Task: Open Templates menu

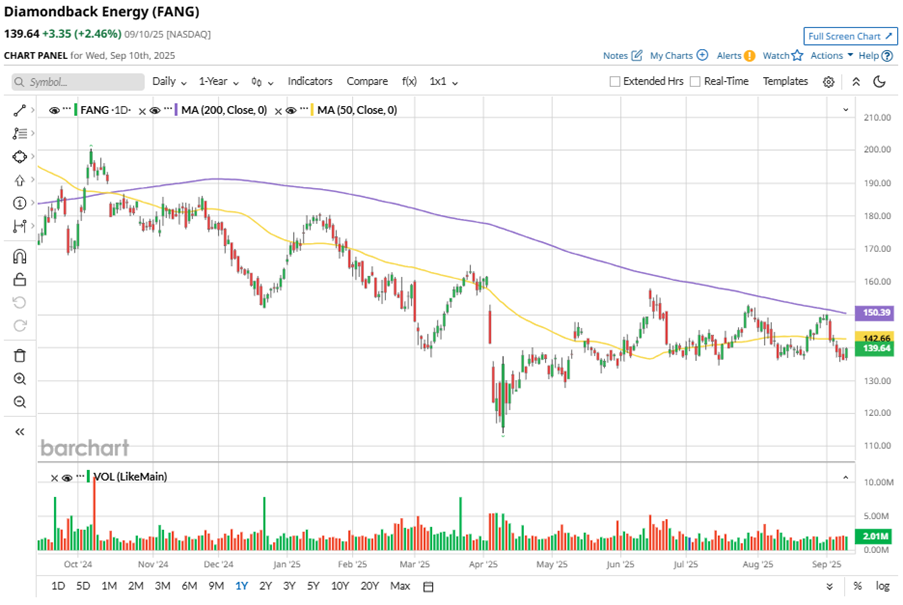Action: (786, 81)
